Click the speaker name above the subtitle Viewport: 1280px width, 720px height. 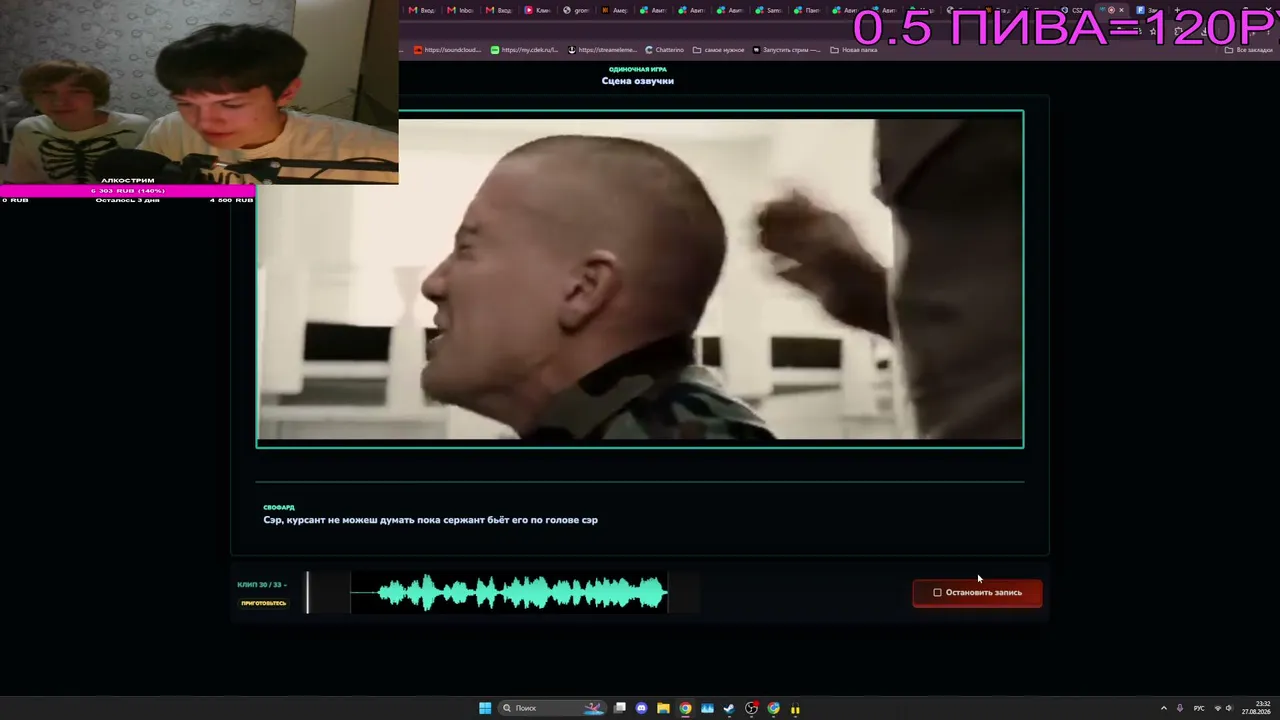[279, 508]
